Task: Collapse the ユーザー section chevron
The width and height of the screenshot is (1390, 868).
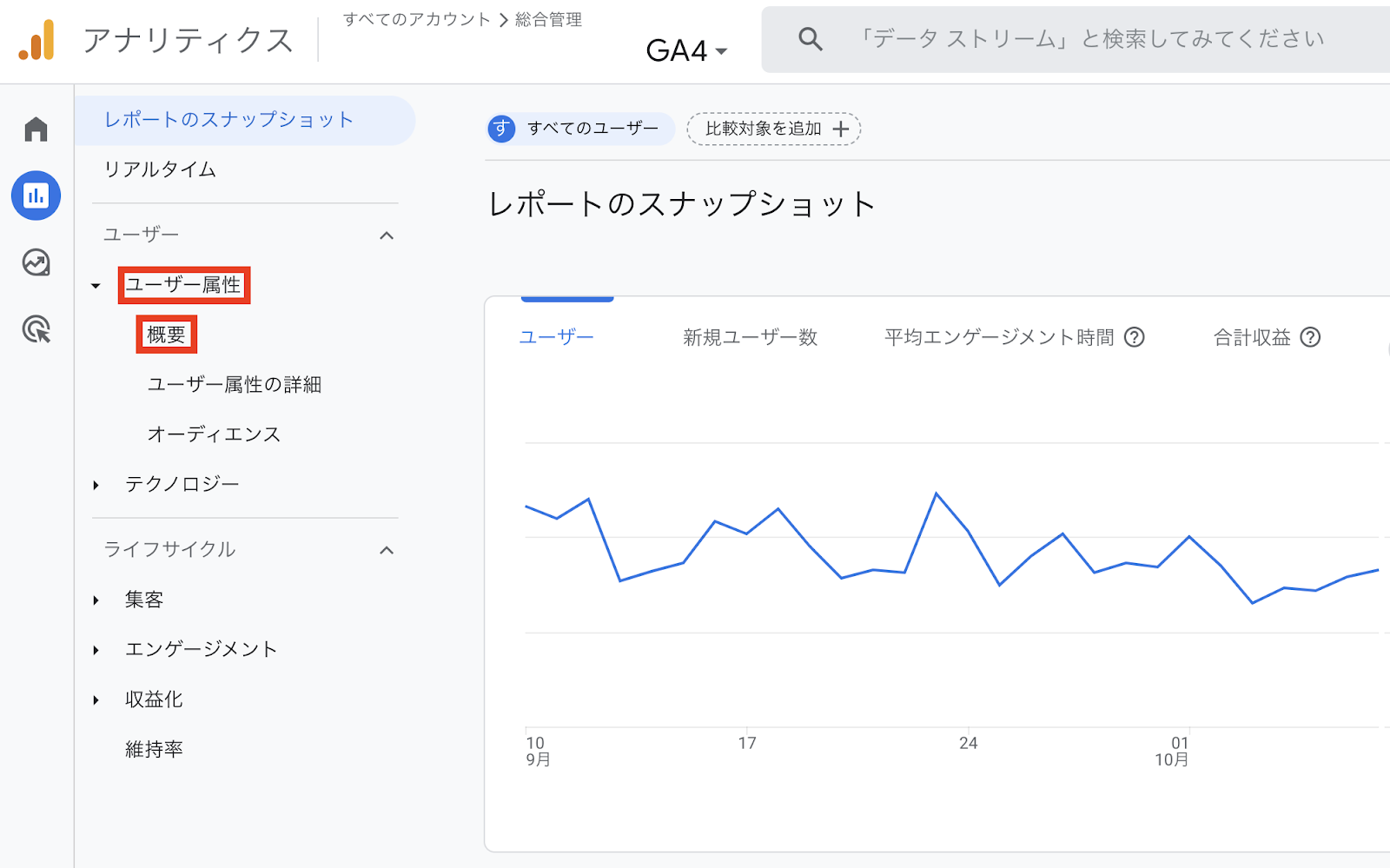Action: pos(387,235)
